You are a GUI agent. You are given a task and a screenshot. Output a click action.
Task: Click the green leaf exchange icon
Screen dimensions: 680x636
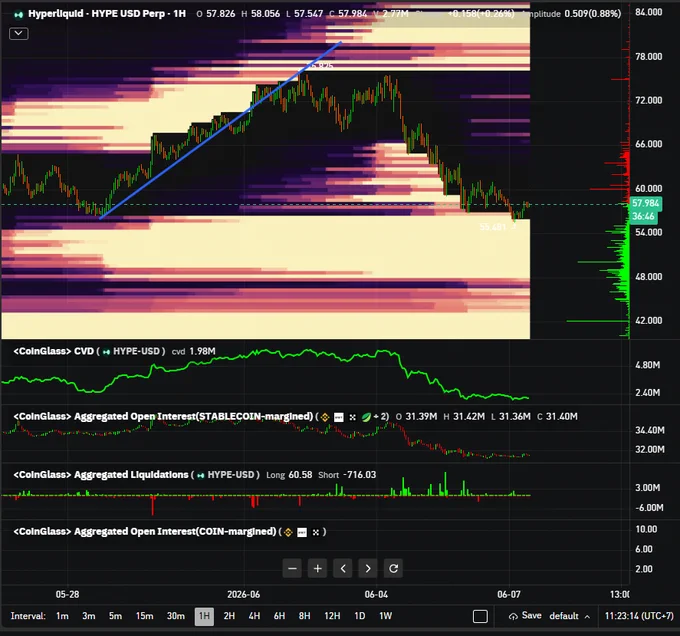(x=366, y=417)
